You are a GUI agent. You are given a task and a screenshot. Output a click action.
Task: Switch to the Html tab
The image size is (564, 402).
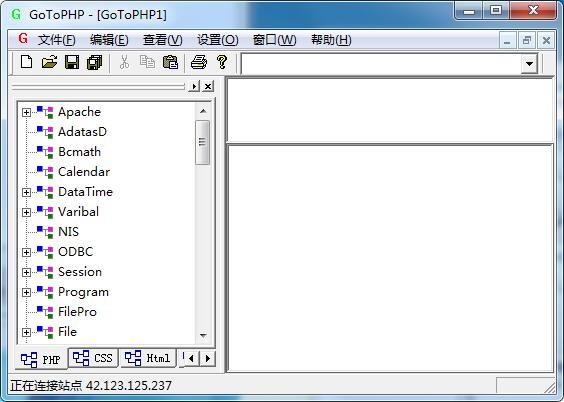(x=148, y=358)
